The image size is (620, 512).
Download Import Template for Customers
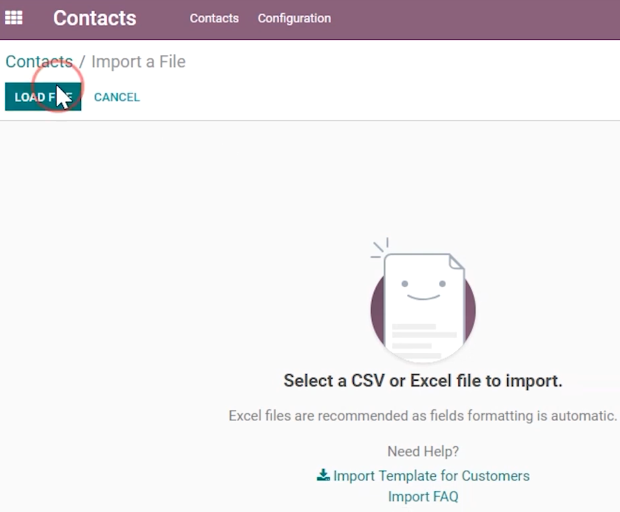[x=431, y=476]
